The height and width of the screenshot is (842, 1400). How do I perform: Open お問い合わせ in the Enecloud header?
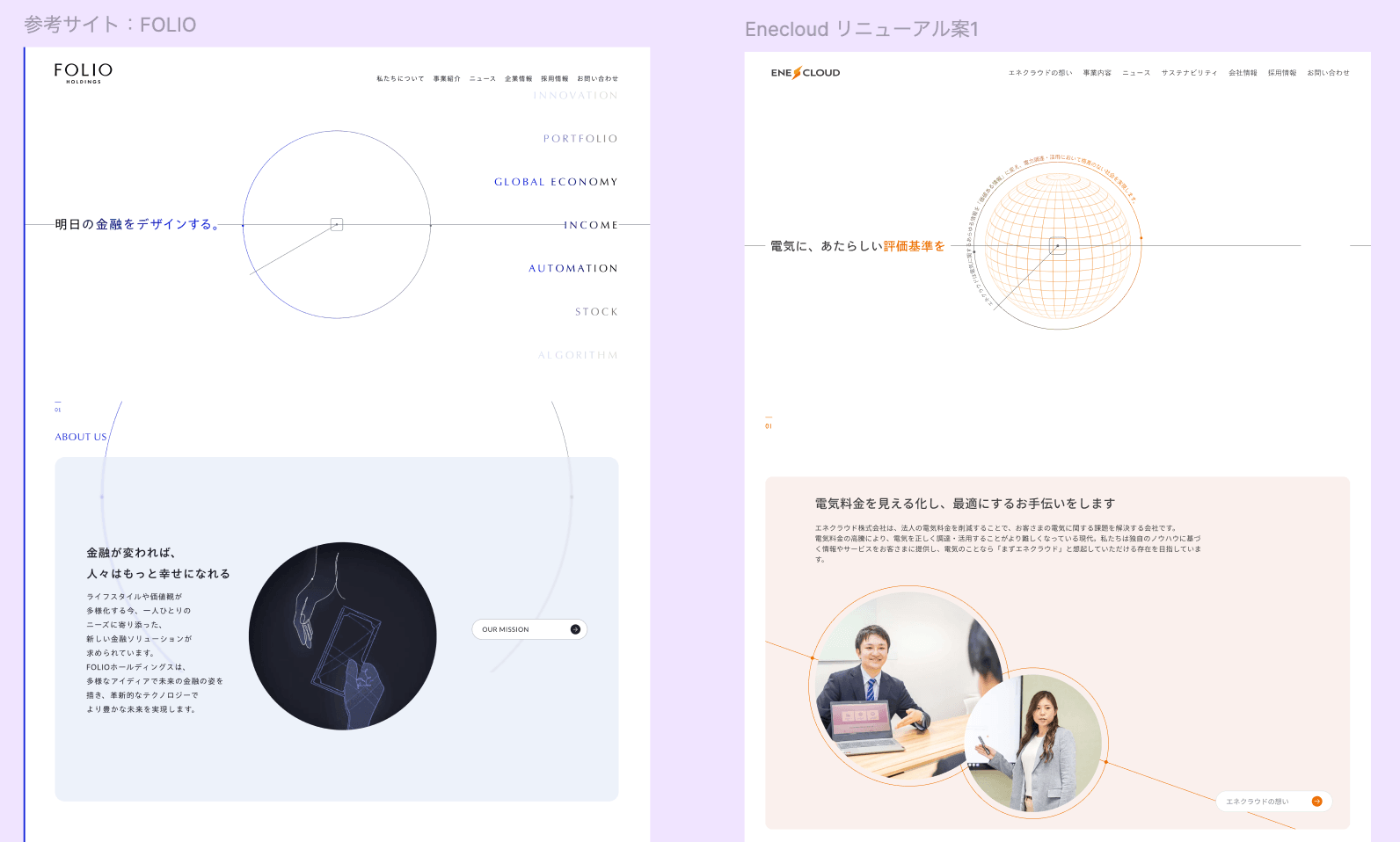pos(1328,73)
